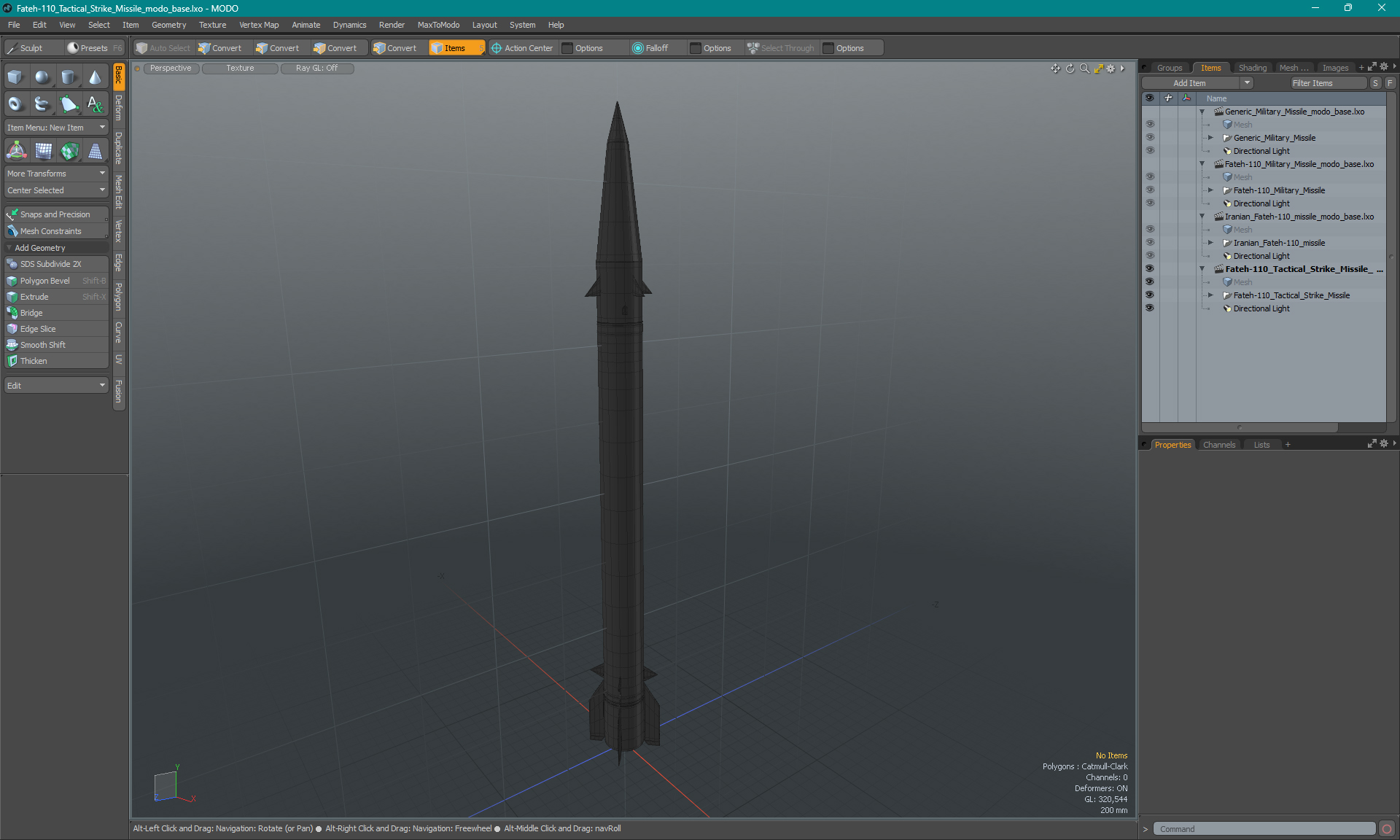Open the Edit dropdown

pyautogui.click(x=56, y=386)
